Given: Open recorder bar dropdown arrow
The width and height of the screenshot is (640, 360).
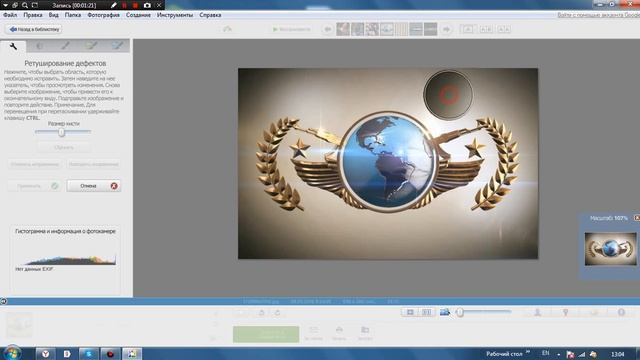Looking at the screenshot, I should coord(5,5).
